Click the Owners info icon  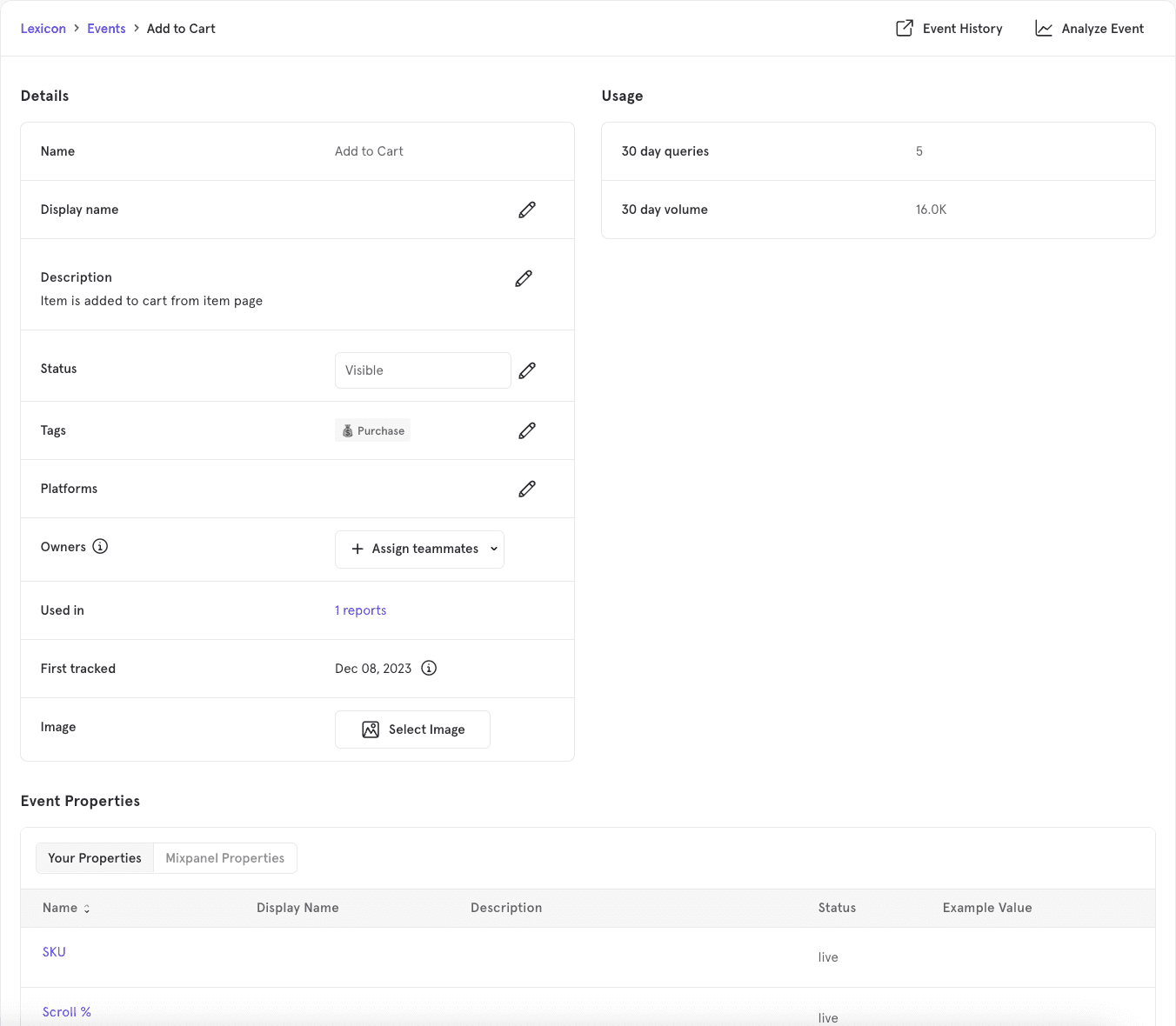(x=100, y=547)
